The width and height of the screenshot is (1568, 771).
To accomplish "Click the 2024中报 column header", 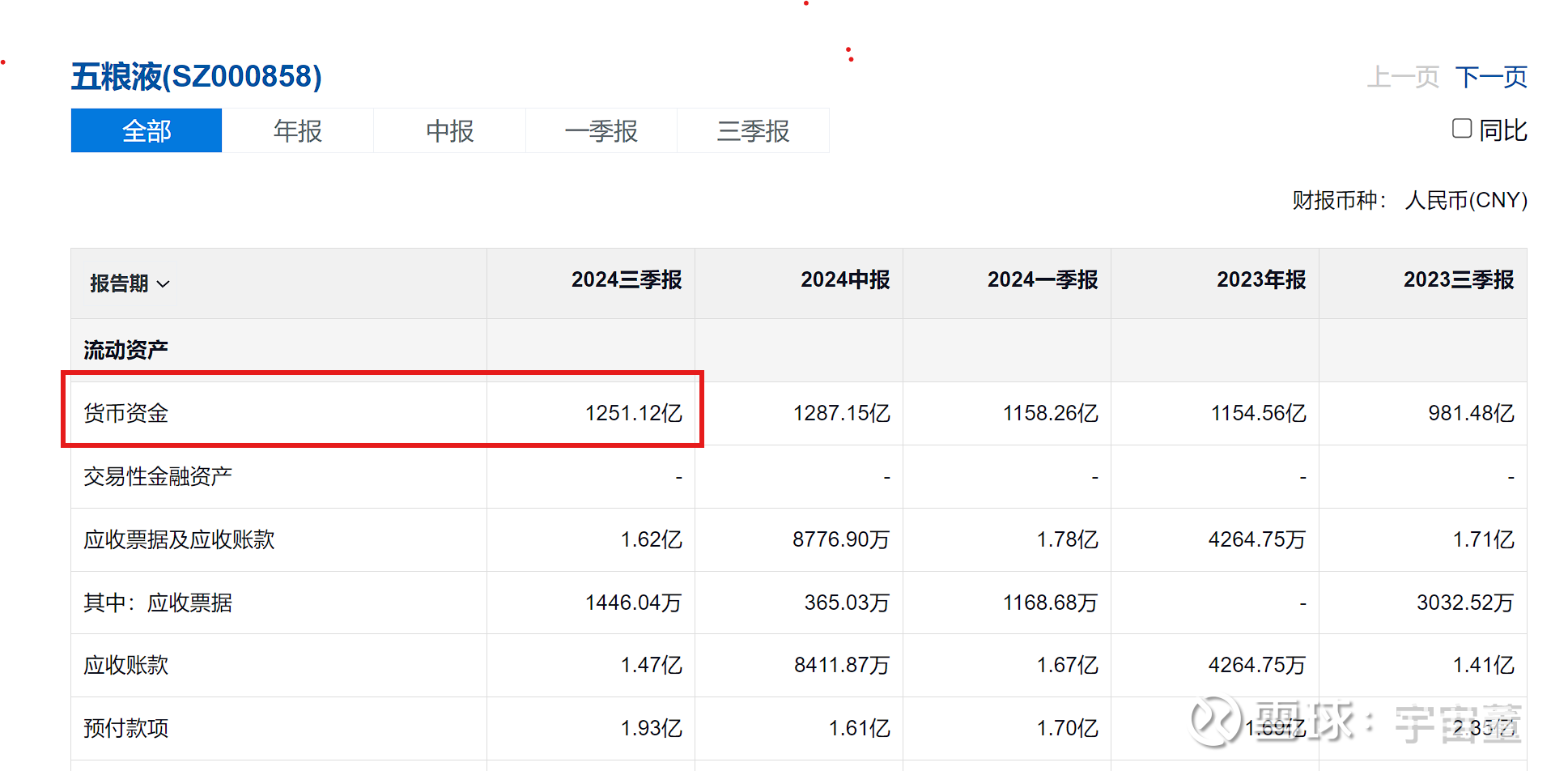I will tap(844, 280).
